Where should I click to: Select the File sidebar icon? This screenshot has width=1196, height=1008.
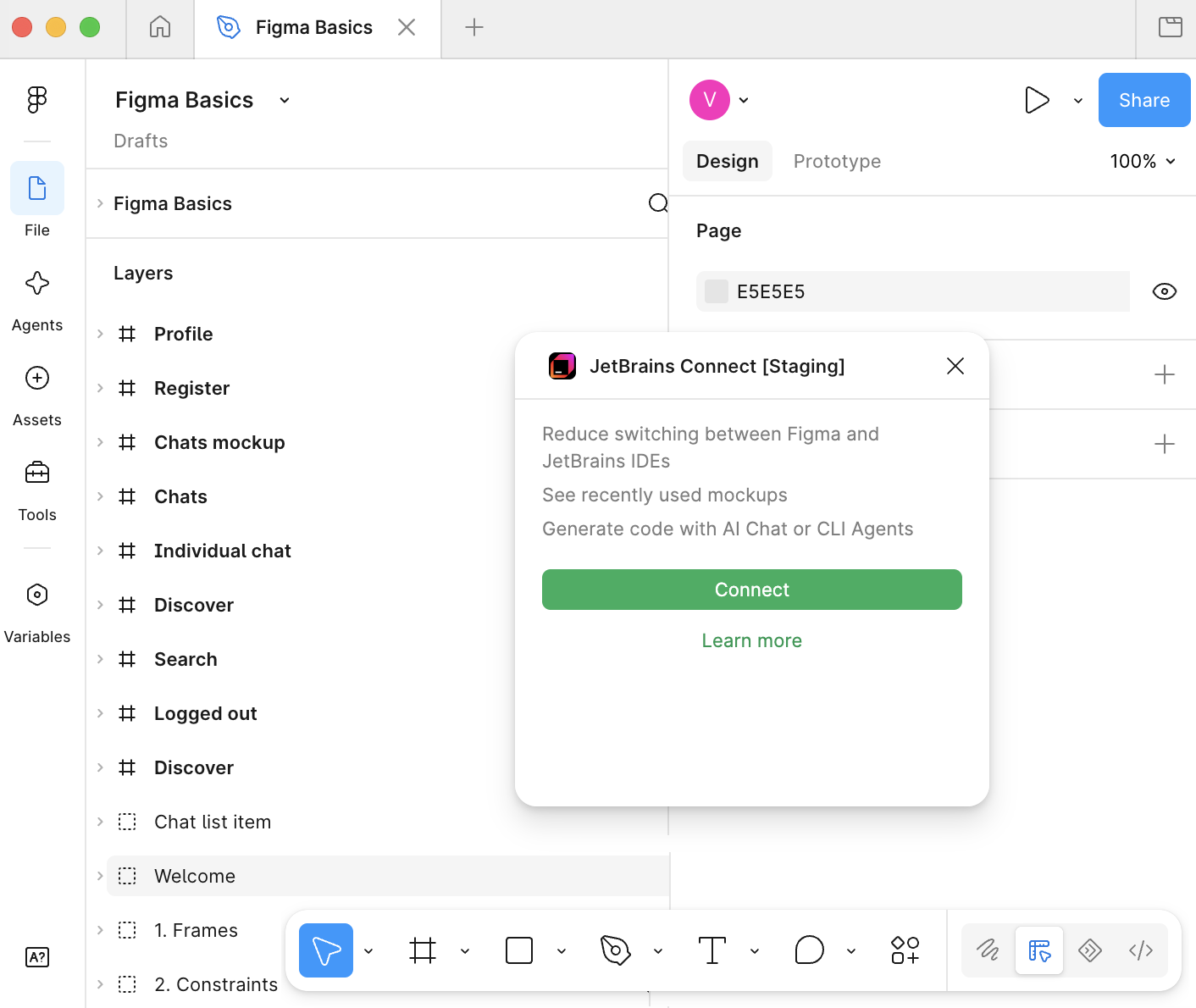coord(37,188)
